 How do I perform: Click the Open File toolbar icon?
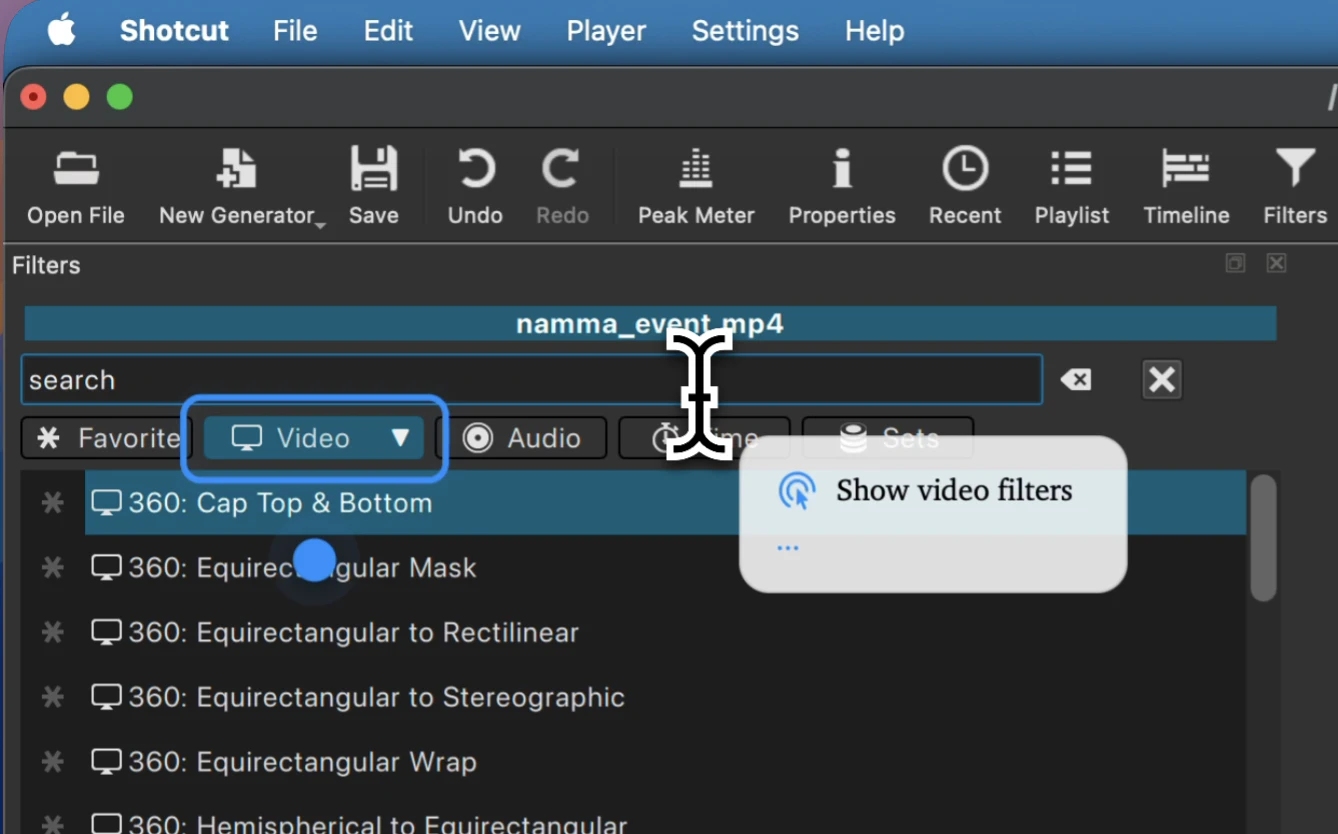pyautogui.click(x=76, y=170)
